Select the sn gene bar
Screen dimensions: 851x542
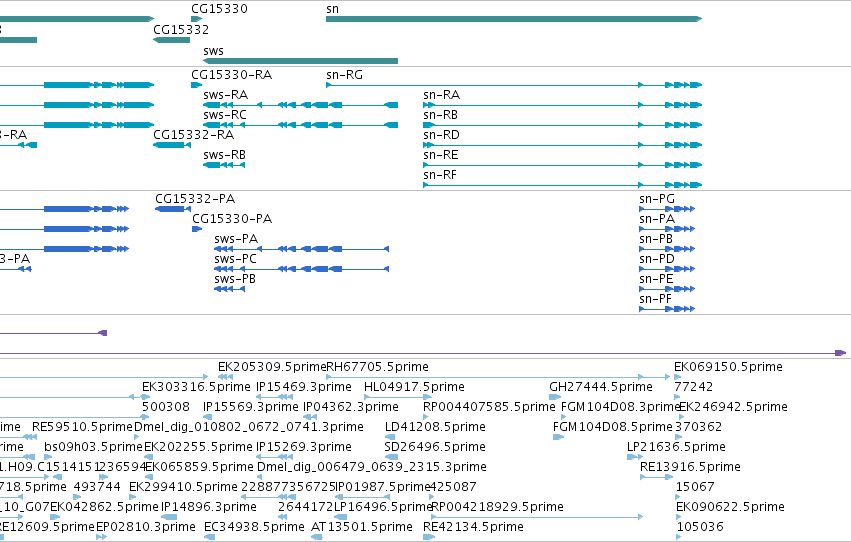pos(513,19)
